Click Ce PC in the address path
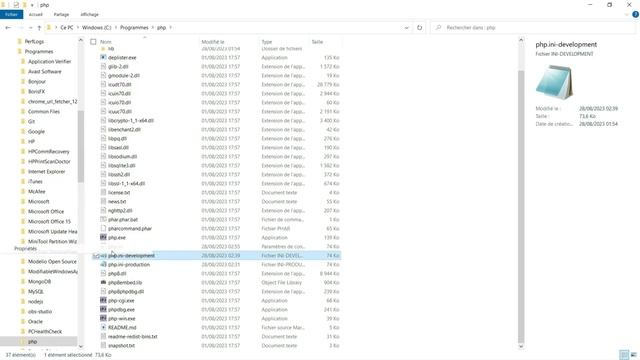This screenshot has height=360, width=640. pos(67,28)
